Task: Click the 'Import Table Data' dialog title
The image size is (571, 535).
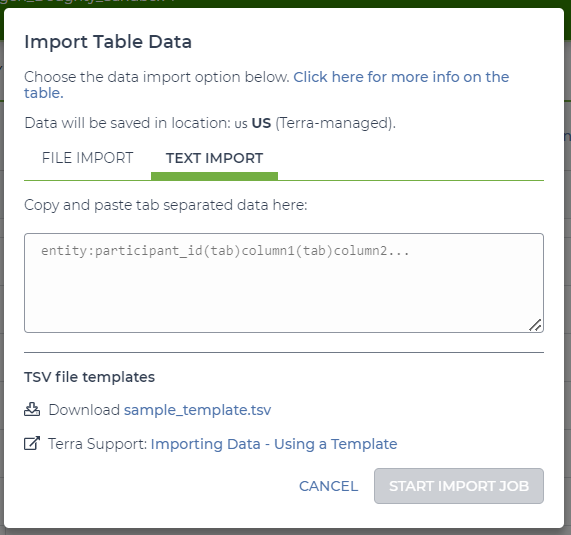Action: point(108,42)
